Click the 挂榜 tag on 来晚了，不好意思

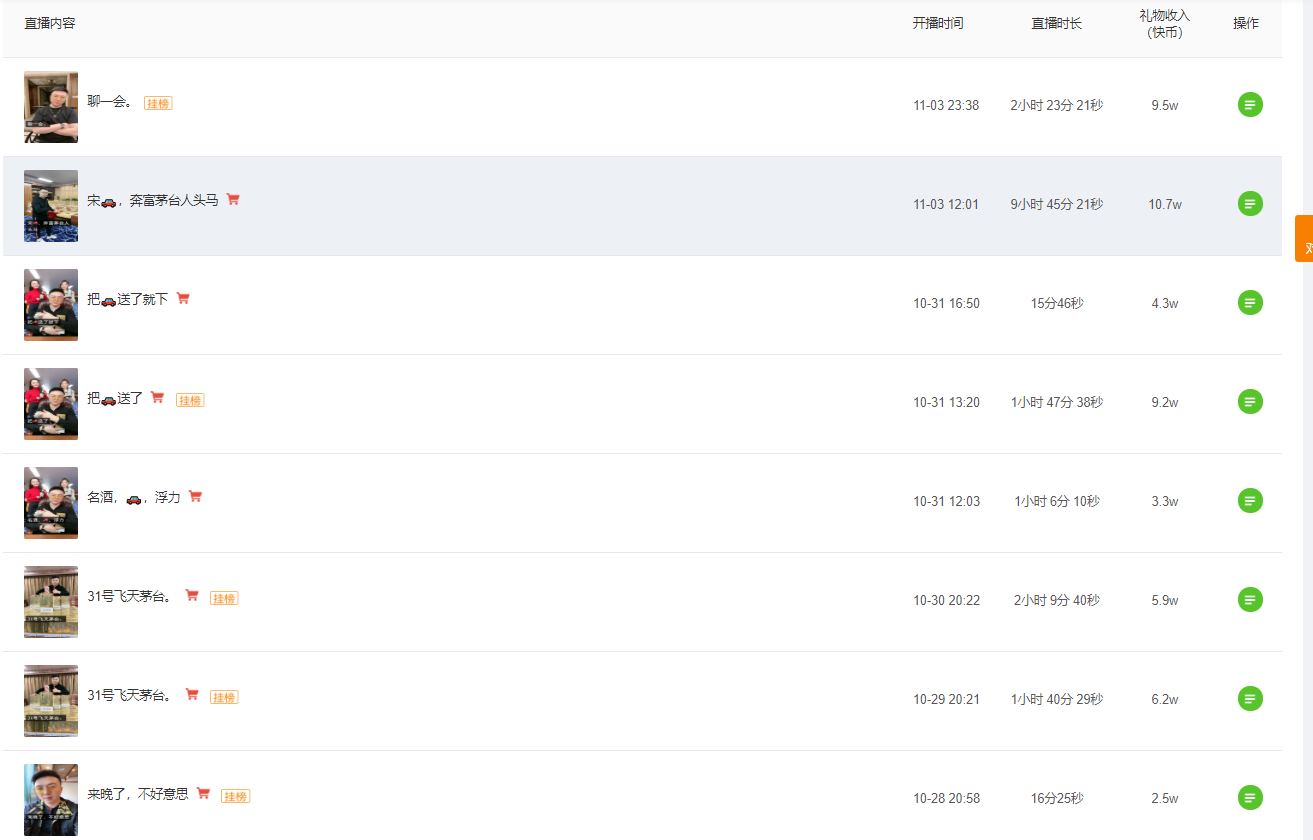235,796
